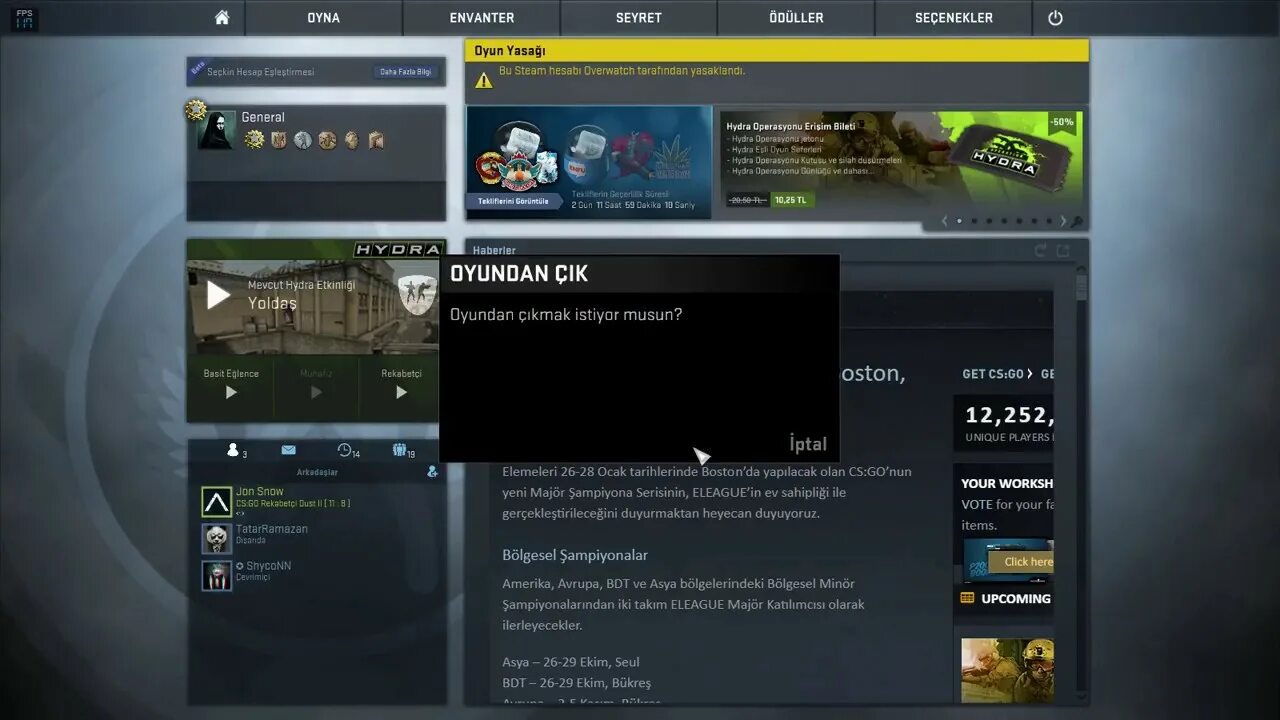Viewport: 1280px width, 720px height.
Task: Click ShycoNN's avatar
Action: 216,576
